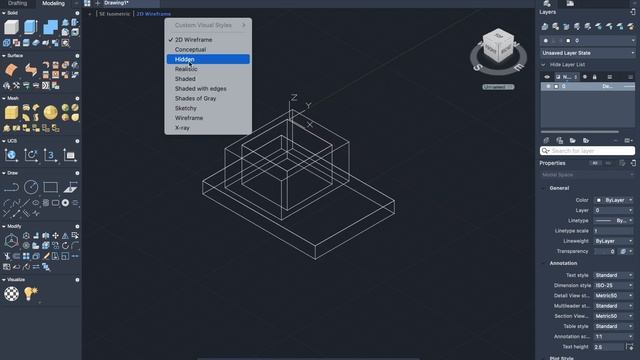The height and width of the screenshot is (360, 640).
Task: Select the Ellipse draw tool
Action: [x=36, y=203]
